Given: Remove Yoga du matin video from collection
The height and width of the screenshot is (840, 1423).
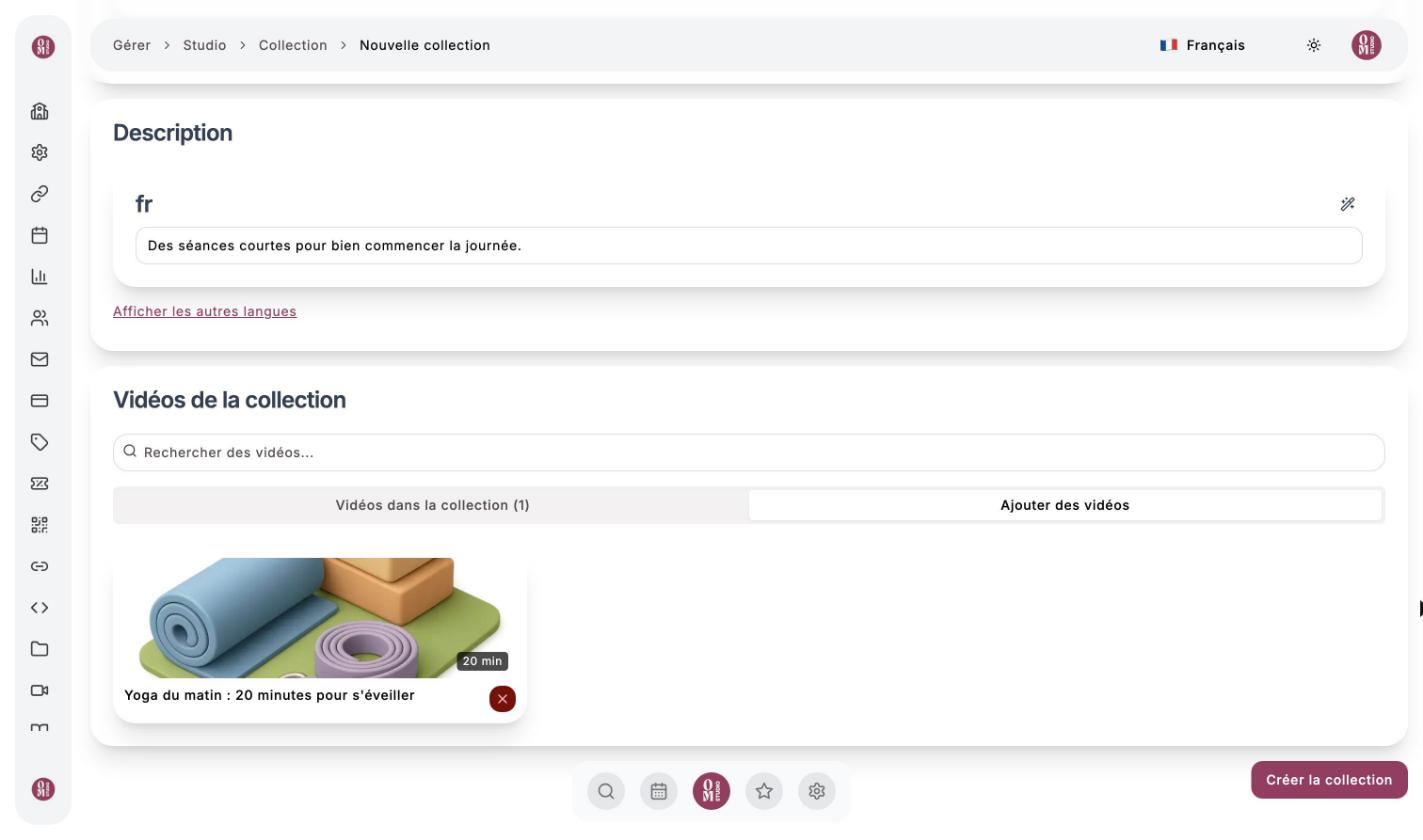Looking at the screenshot, I should [x=502, y=698].
